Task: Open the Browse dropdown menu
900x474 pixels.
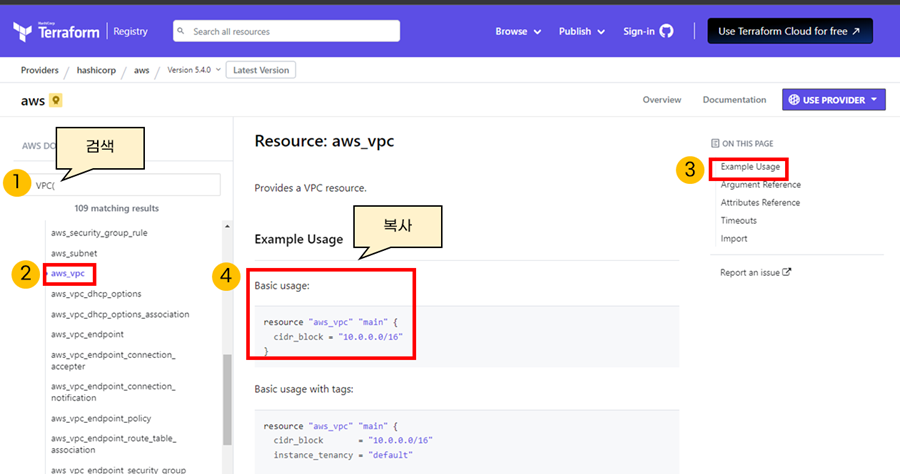Action: tap(518, 32)
